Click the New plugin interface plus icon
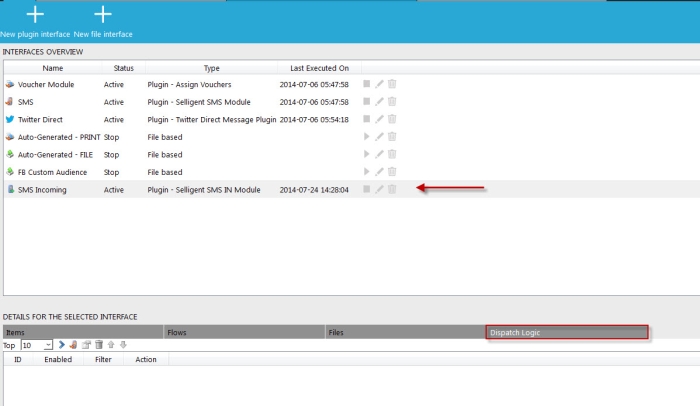The image size is (700, 406). coord(36,15)
